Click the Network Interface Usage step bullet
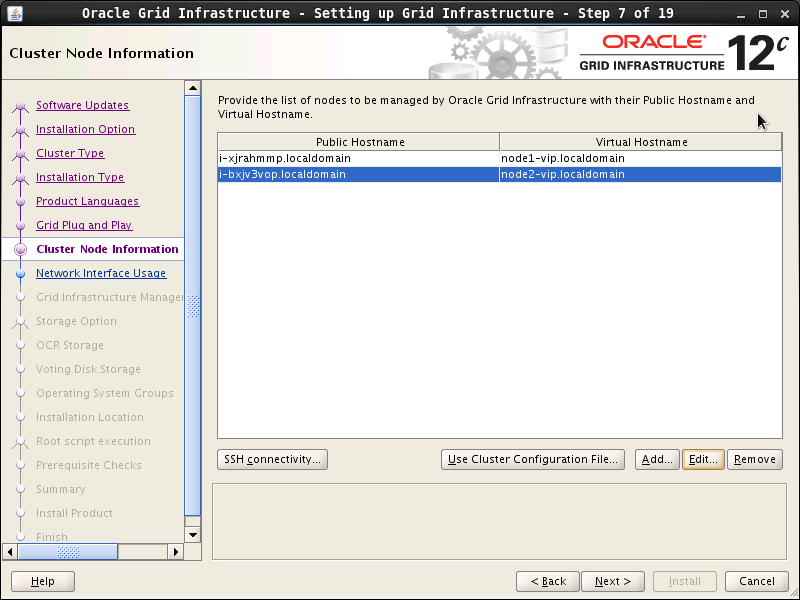The width and height of the screenshot is (800, 600). tap(20, 273)
